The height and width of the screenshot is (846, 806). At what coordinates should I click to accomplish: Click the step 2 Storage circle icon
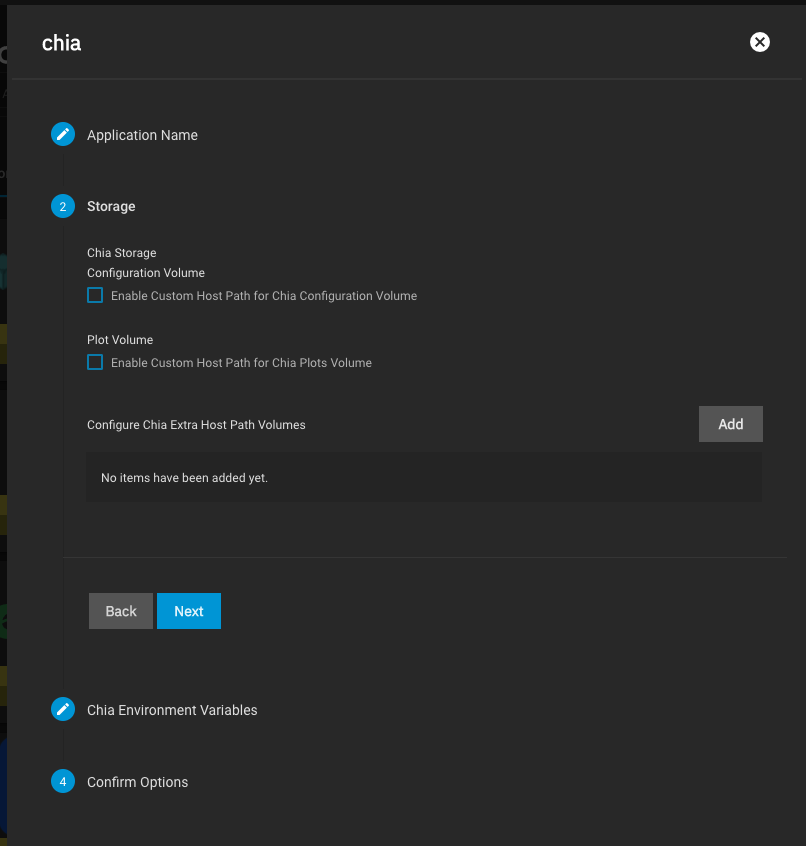click(63, 206)
